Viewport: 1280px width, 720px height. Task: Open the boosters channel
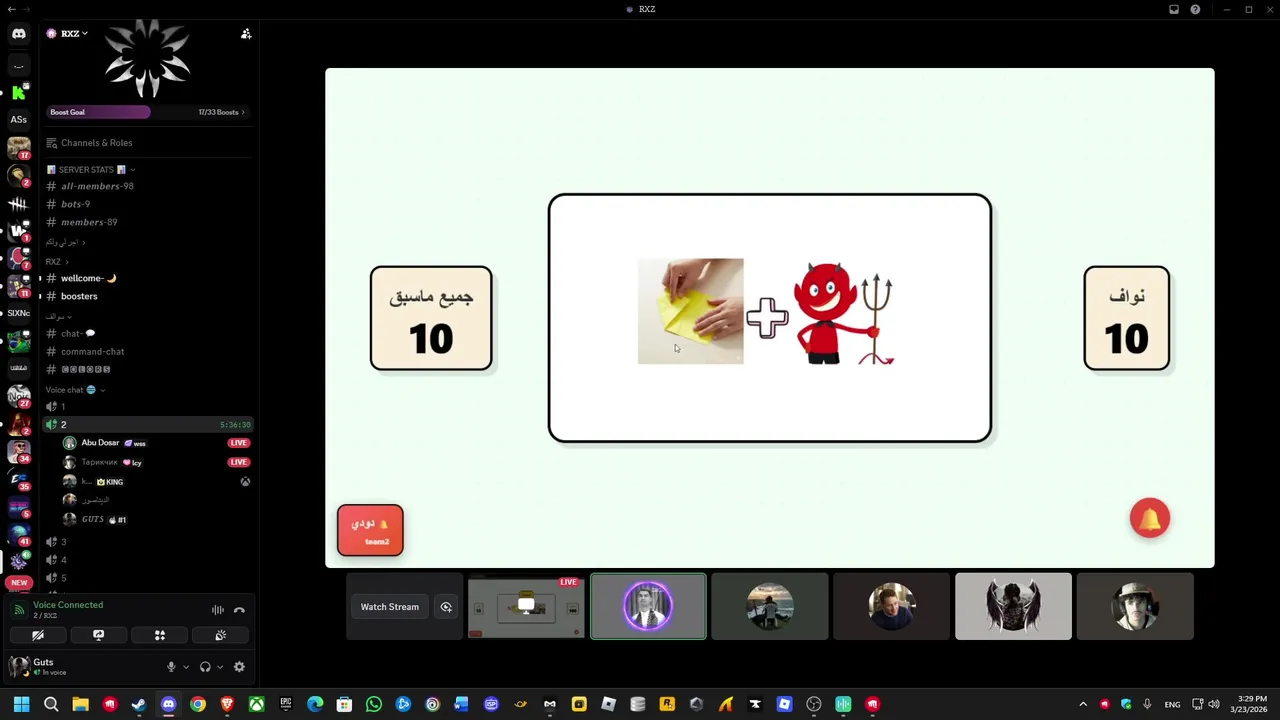tap(147, 296)
